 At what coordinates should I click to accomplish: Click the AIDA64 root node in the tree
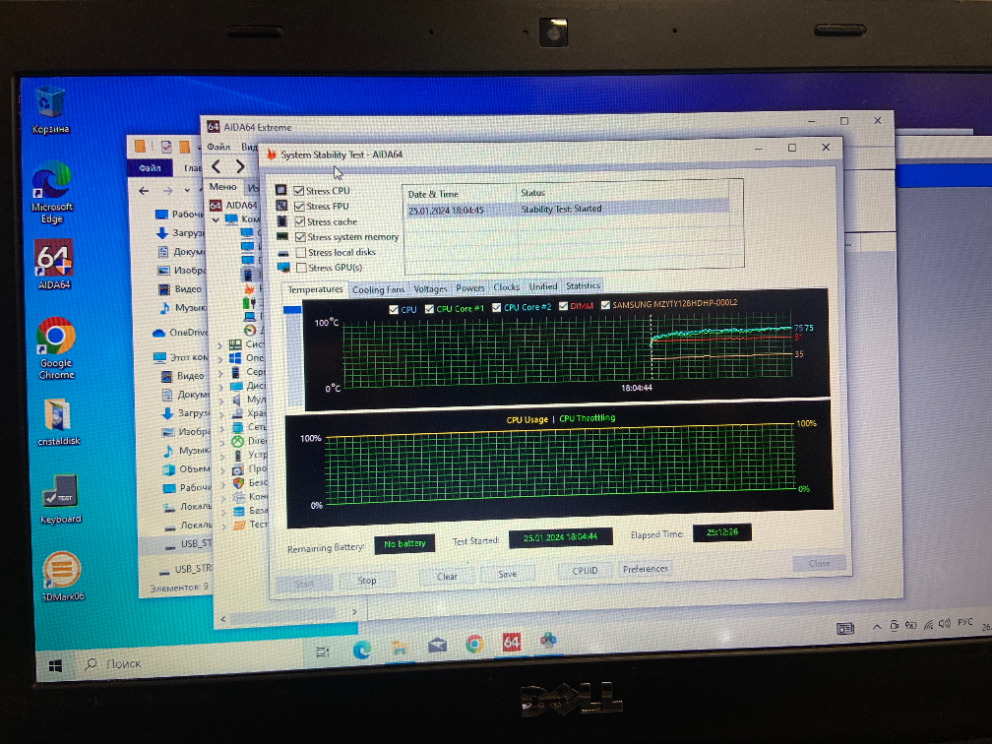click(x=234, y=205)
